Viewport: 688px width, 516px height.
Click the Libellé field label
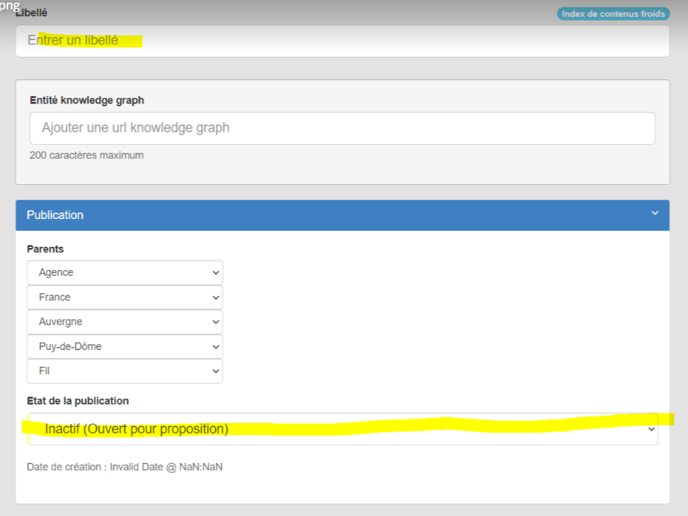[x=31, y=13]
